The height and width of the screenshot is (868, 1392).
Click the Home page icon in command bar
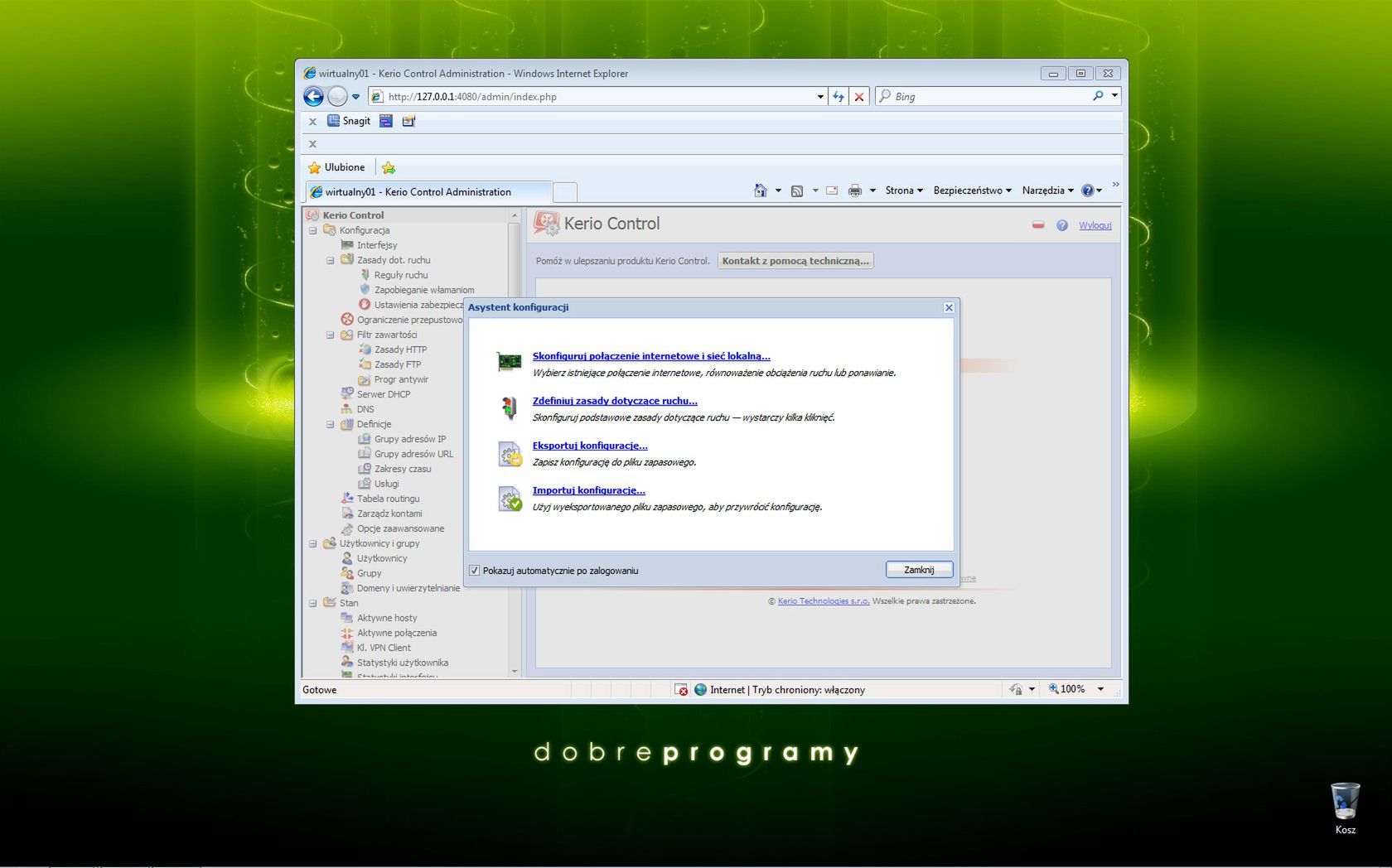point(760,190)
